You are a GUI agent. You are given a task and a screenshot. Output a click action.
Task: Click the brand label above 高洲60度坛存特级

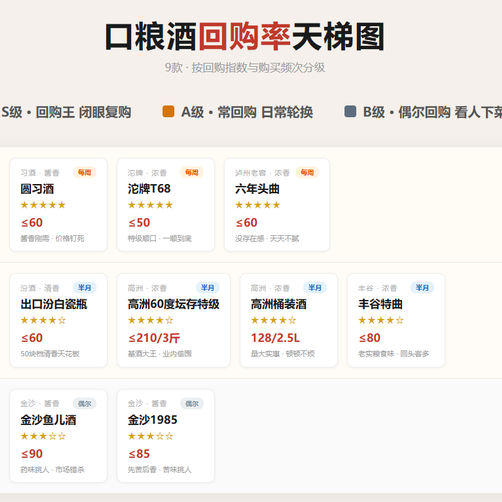[x=147, y=288]
